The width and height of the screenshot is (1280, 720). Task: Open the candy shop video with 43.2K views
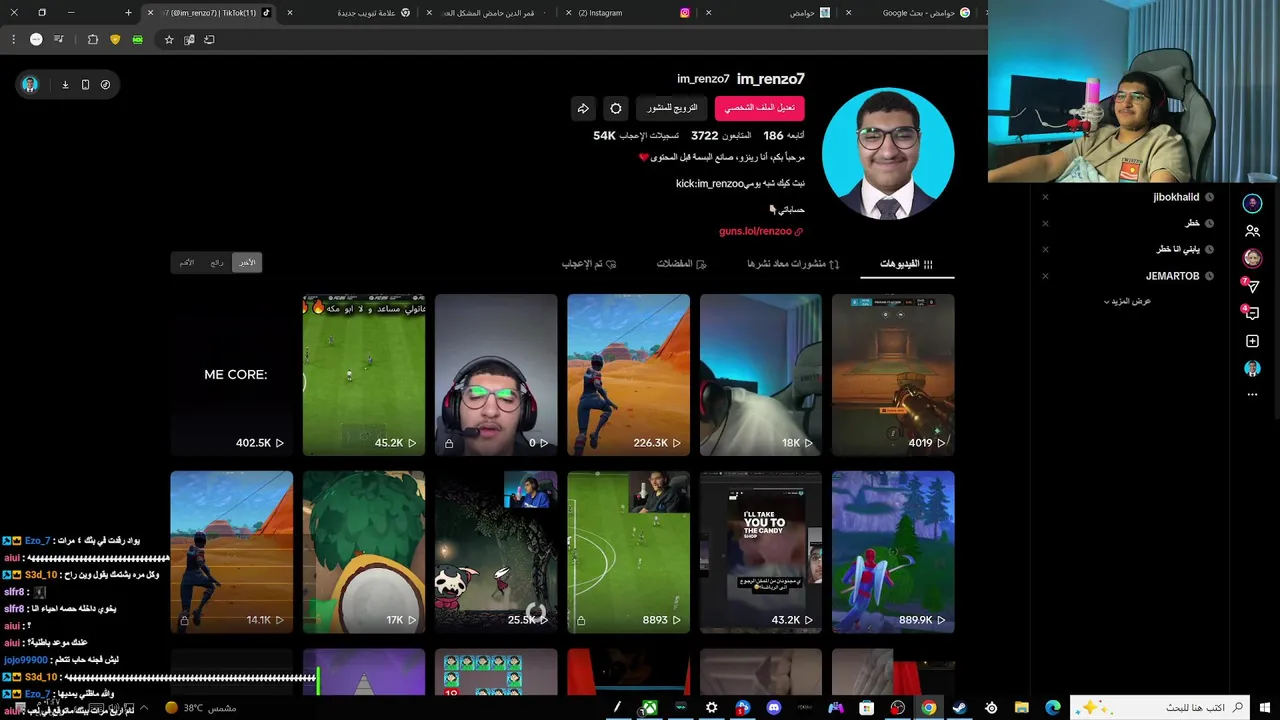point(761,552)
